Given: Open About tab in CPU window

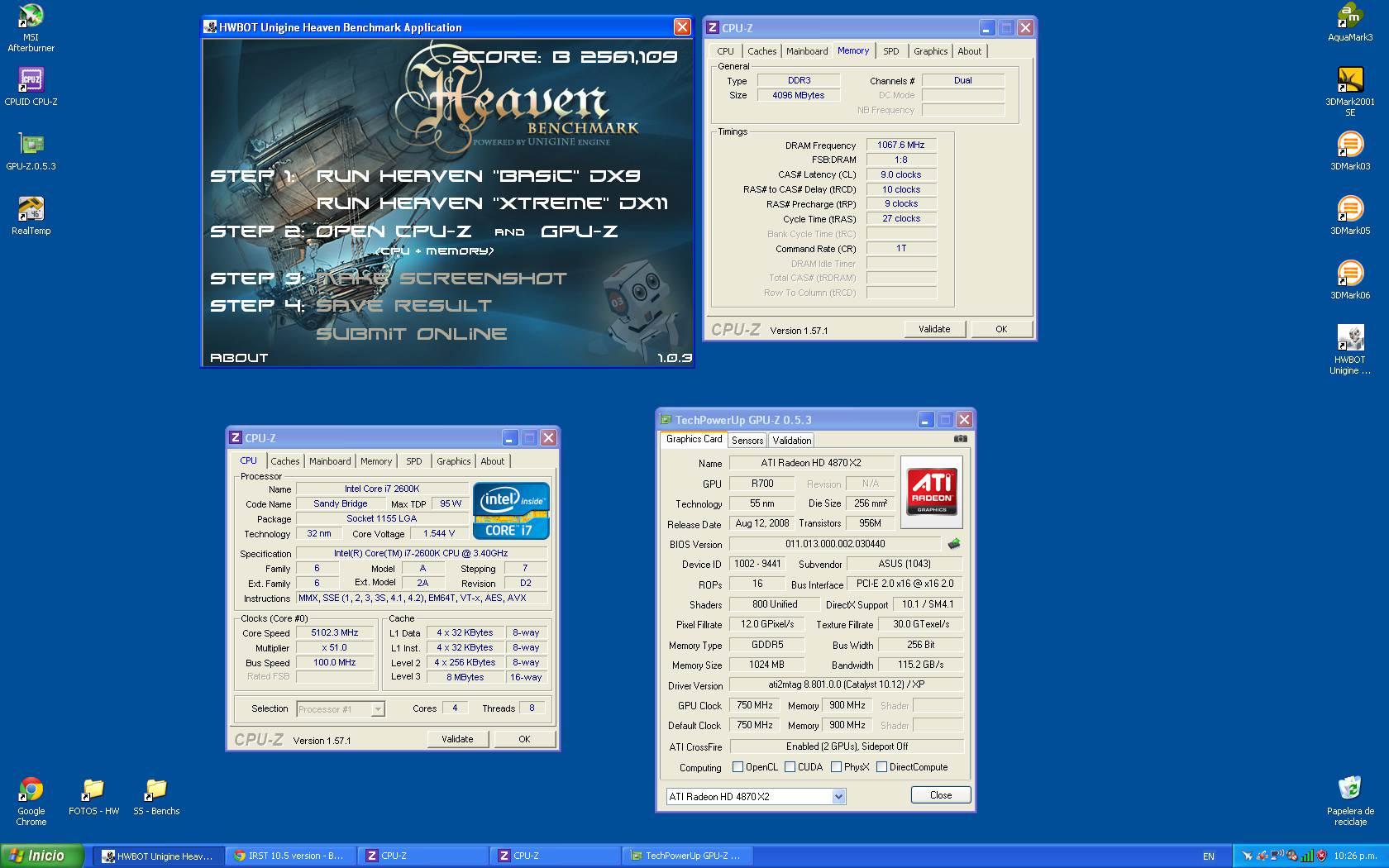Looking at the screenshot, I should click(x=492, y=461).
